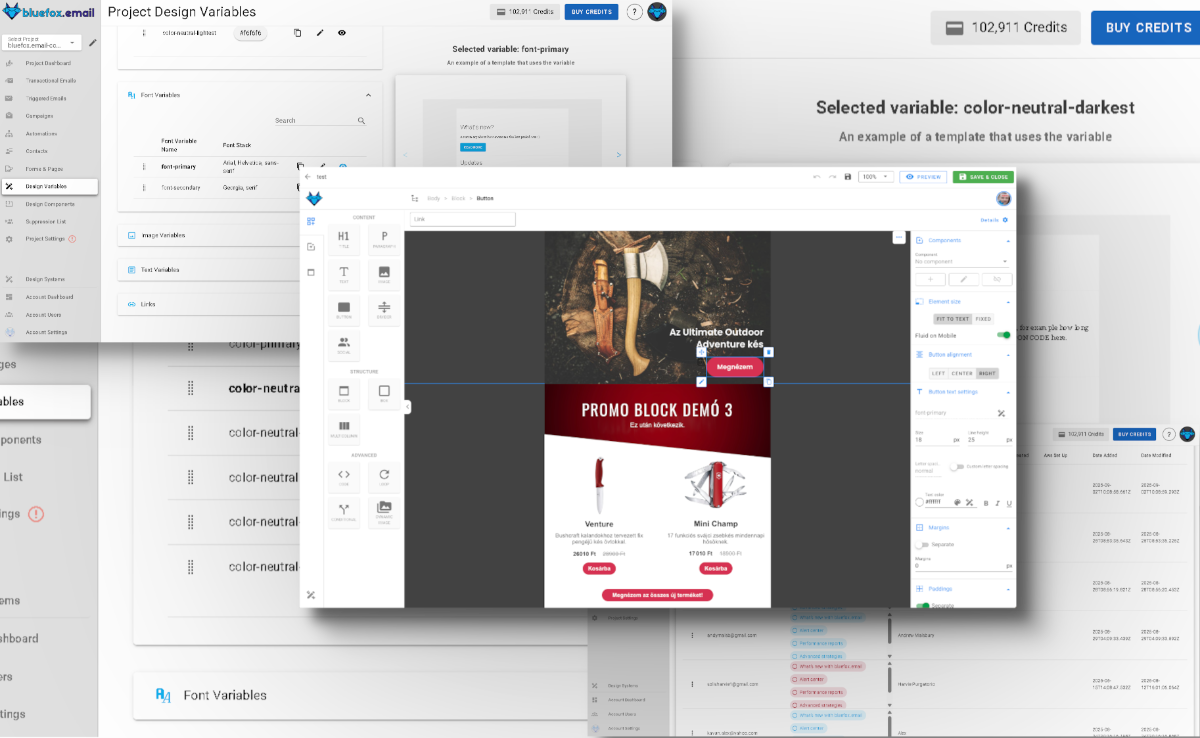Image resolution: width=1200 pixels, height=738 pixels.
Task: Toggle the Fluid on Mobile switch
Action: [x=1003, y=335]
